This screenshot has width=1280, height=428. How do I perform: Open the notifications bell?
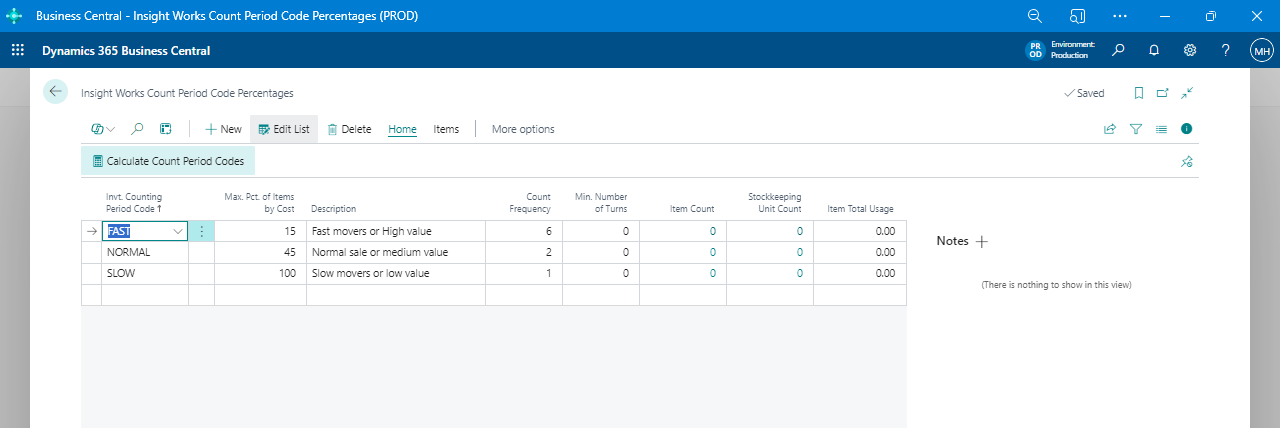coord(1154,50)
